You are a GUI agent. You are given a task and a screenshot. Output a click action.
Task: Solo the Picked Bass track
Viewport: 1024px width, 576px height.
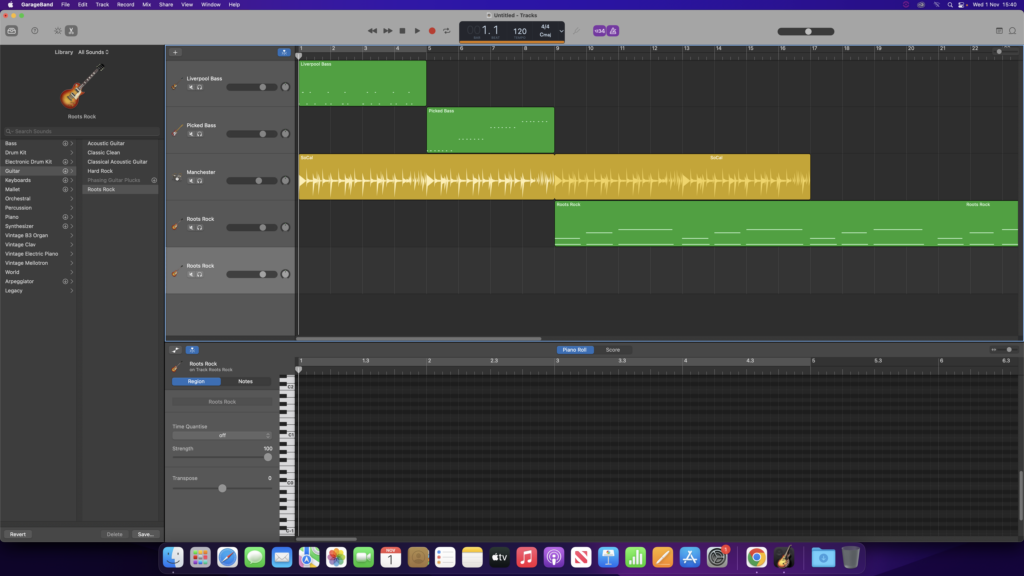(200, 134)
